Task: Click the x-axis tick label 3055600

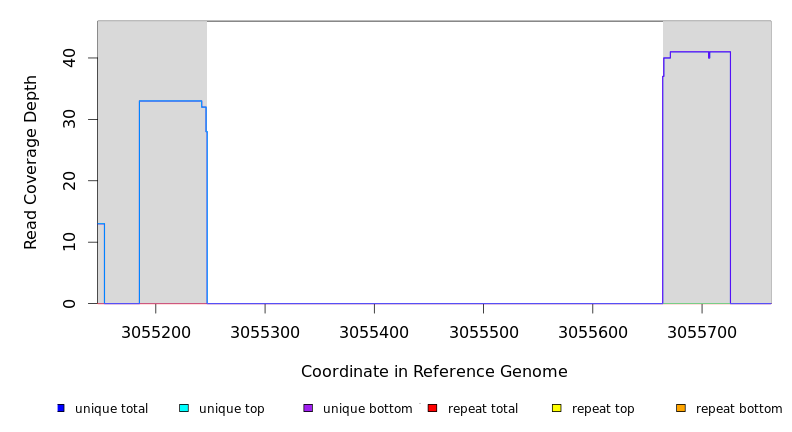Action: [x=593, y=331]
